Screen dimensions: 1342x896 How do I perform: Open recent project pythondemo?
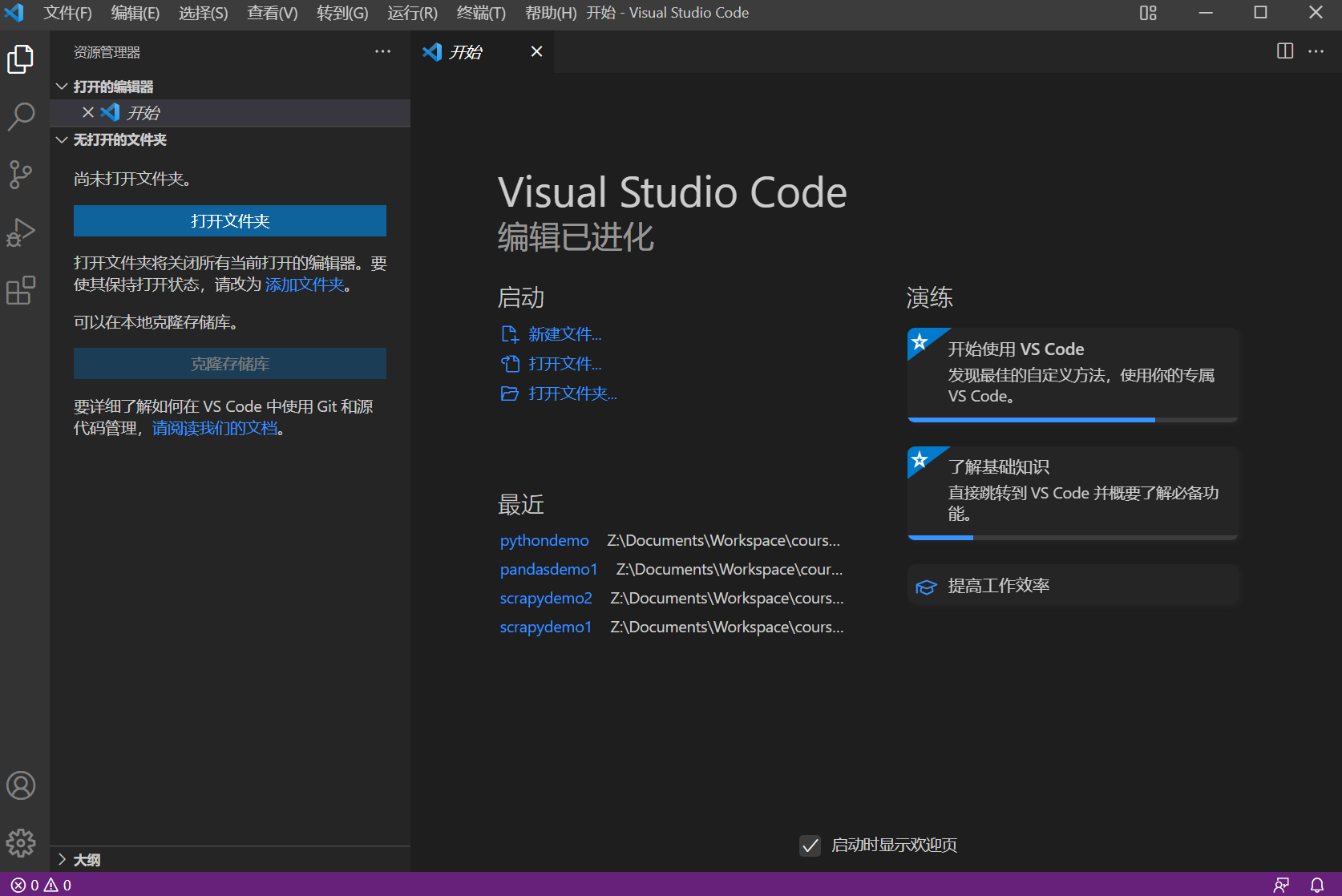point(544,540)
